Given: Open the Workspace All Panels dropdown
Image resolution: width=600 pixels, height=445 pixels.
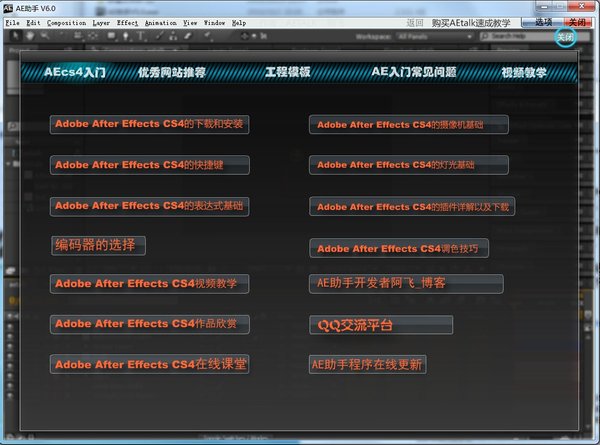Looking at the screenshot, I should 435,37.
